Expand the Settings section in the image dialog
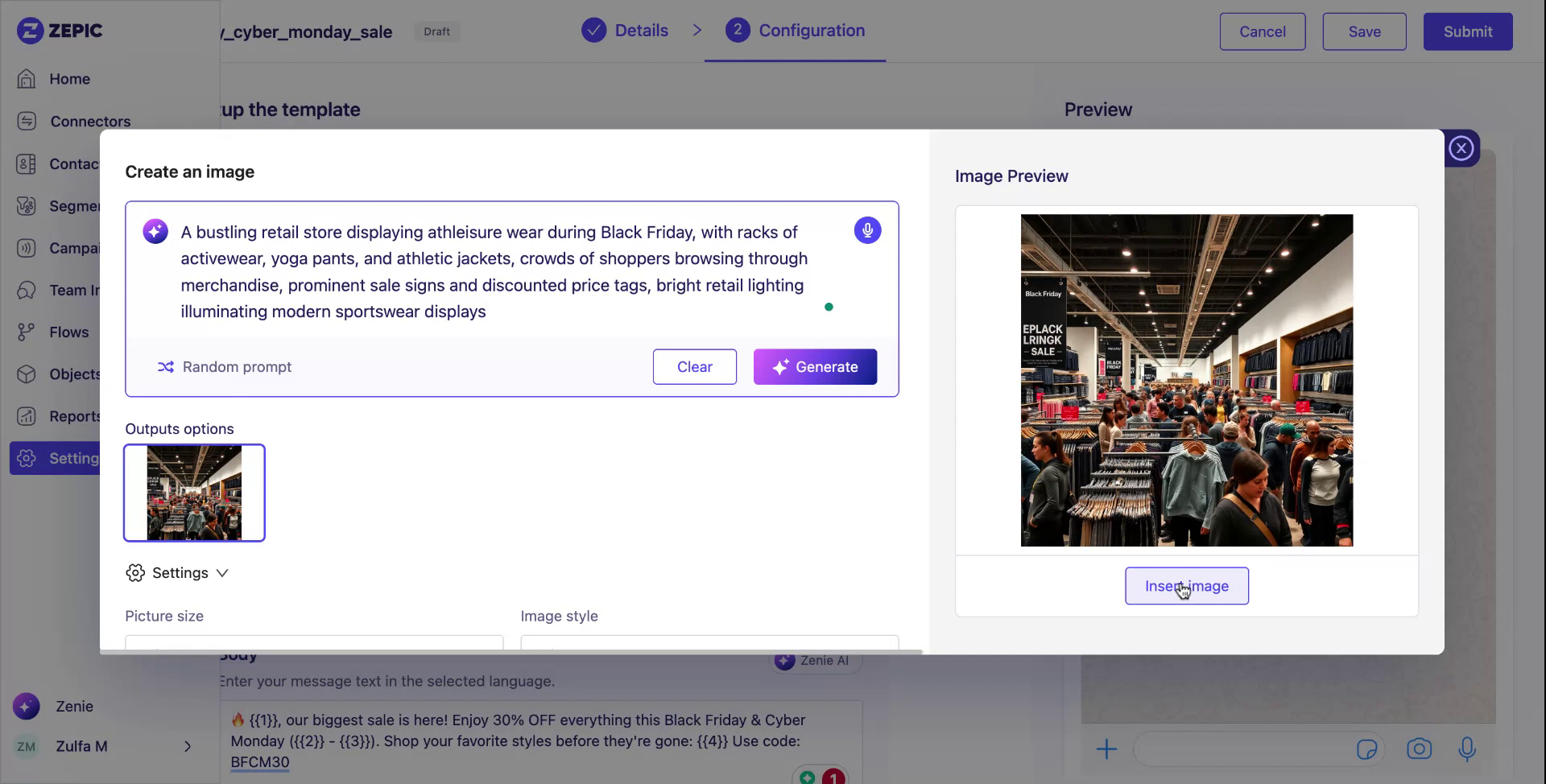 [x=177, y=572]
